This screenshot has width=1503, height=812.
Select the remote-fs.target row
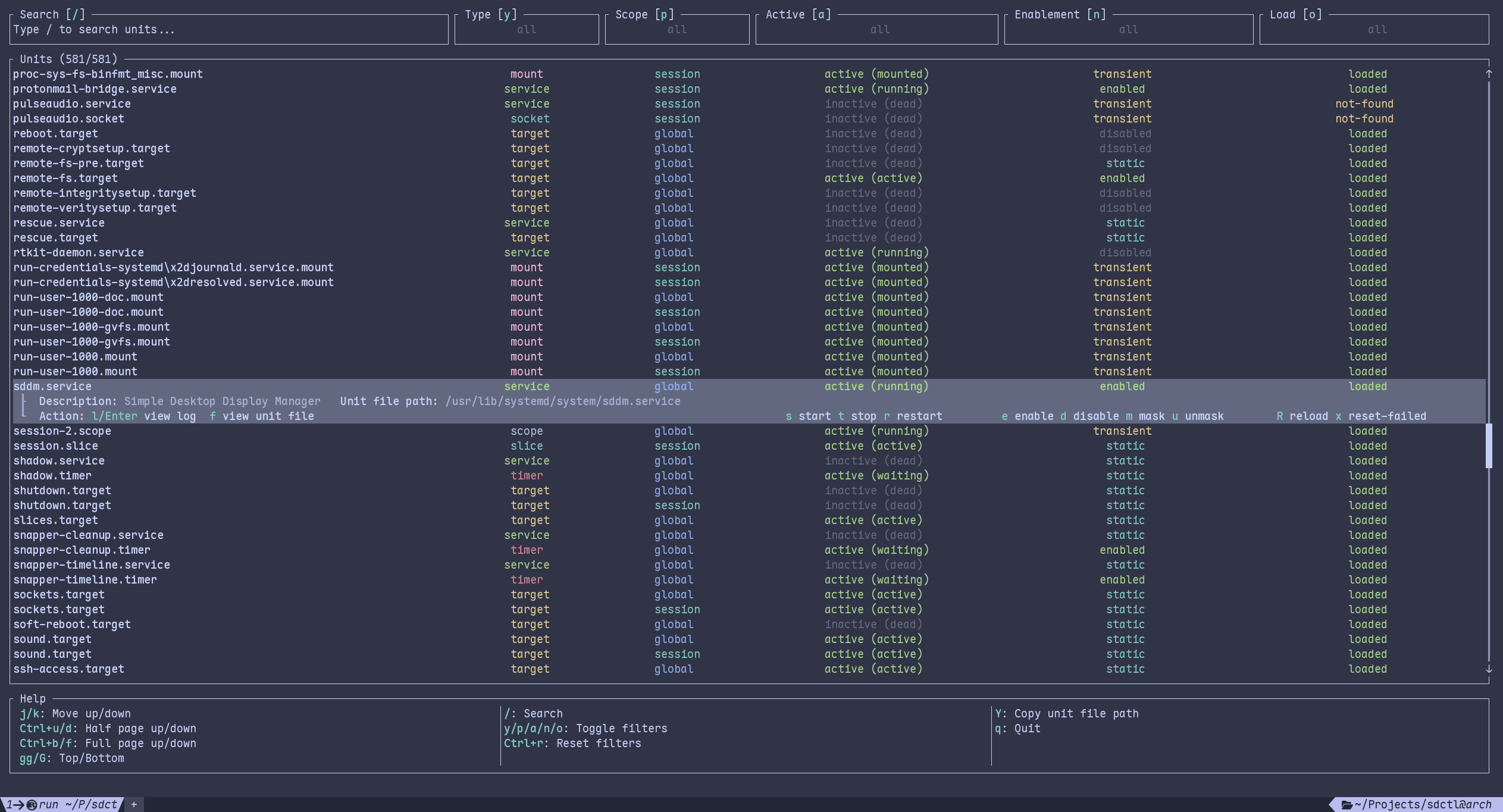[749, 178]
